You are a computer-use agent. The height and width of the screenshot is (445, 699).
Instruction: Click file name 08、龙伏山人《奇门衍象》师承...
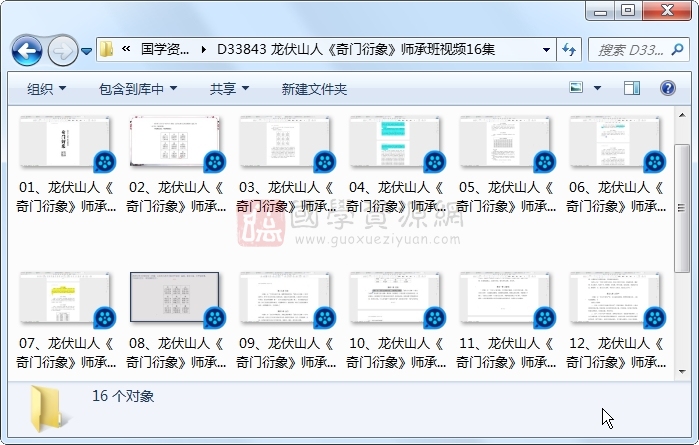point(176,352)
